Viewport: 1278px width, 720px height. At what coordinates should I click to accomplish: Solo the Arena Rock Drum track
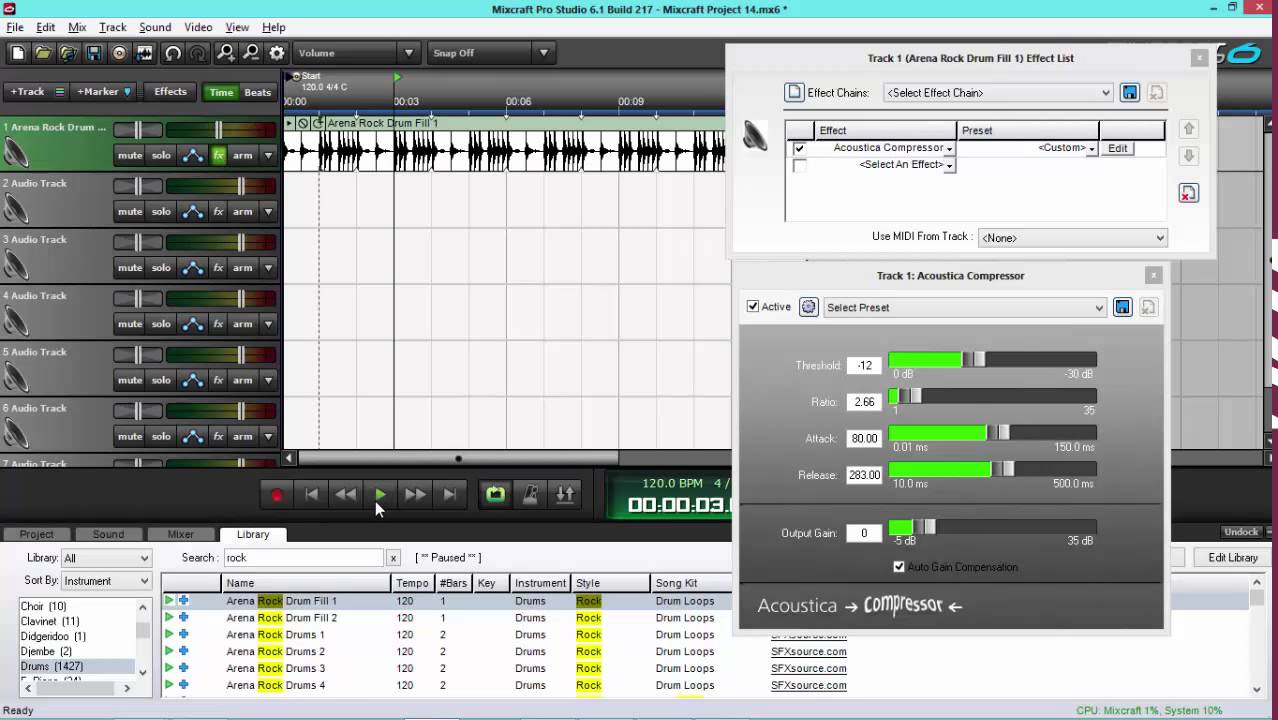[x=161, y=155]
